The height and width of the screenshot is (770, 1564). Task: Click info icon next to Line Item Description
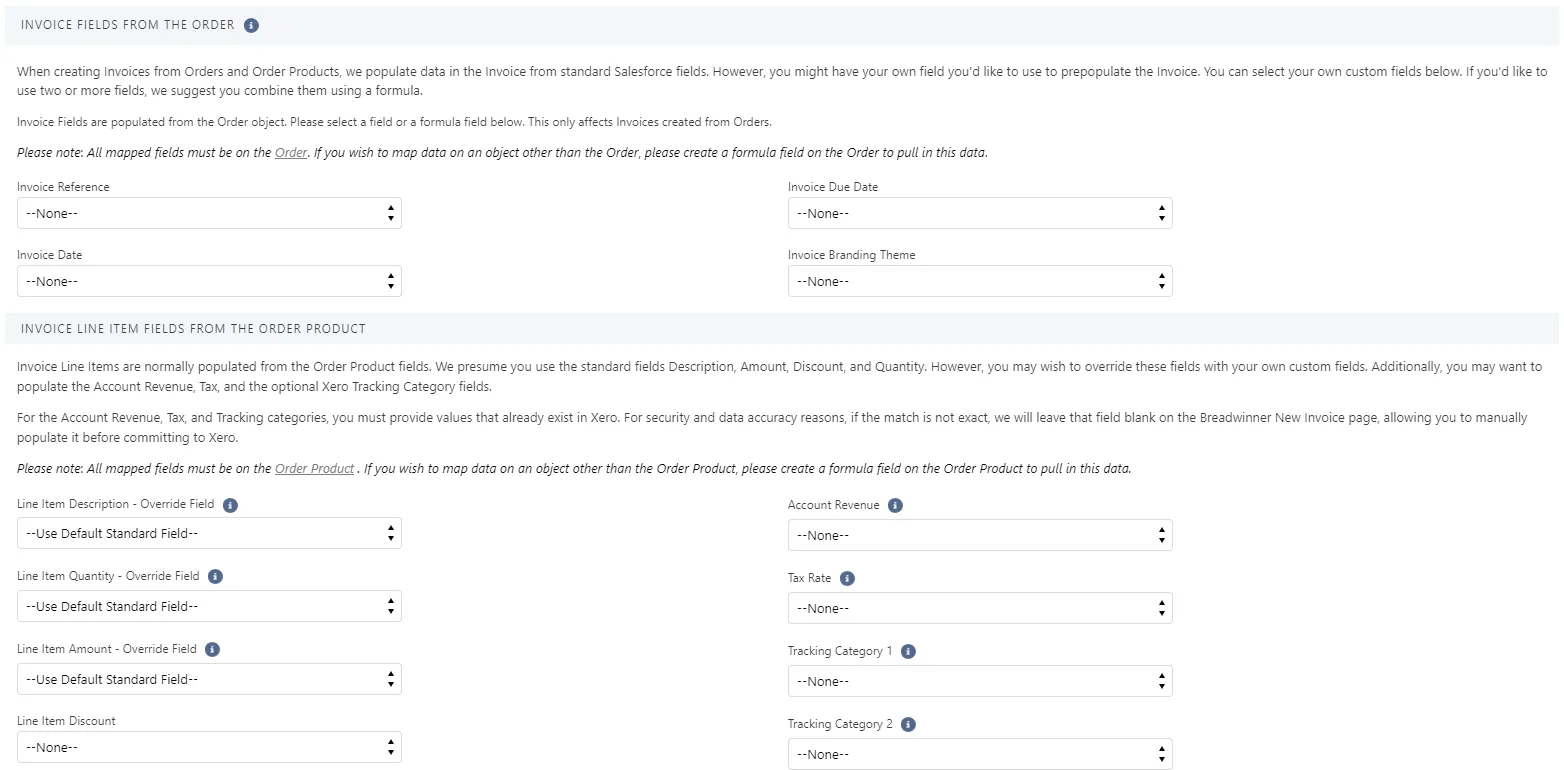pos(230,505)
